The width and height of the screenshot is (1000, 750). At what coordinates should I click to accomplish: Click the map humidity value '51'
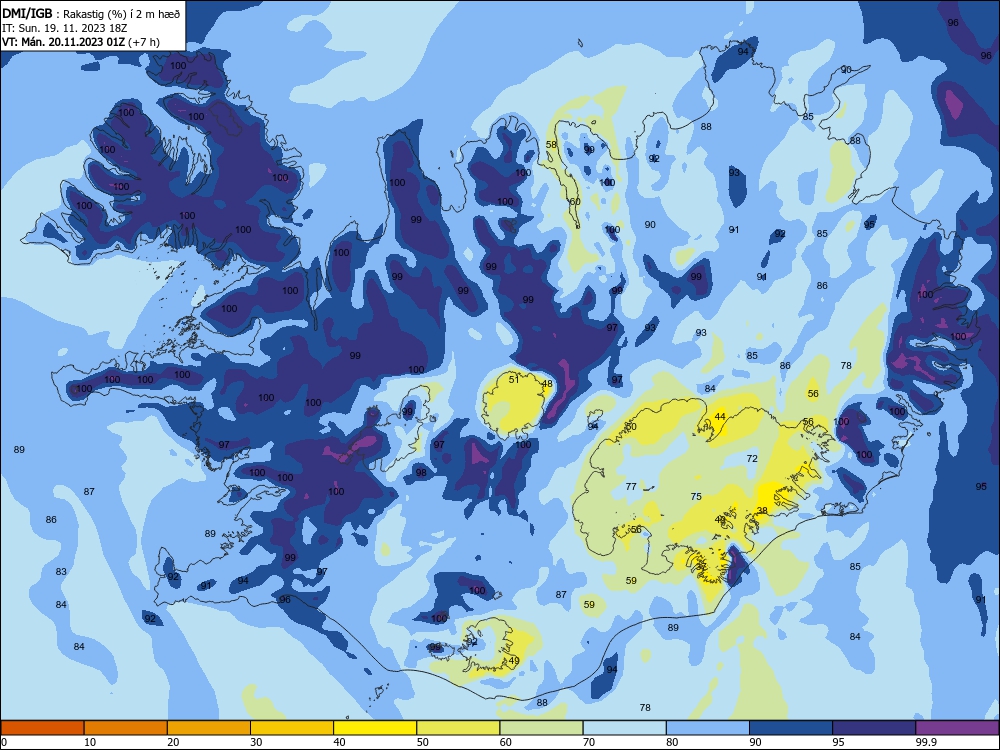(x=514, y=379)
